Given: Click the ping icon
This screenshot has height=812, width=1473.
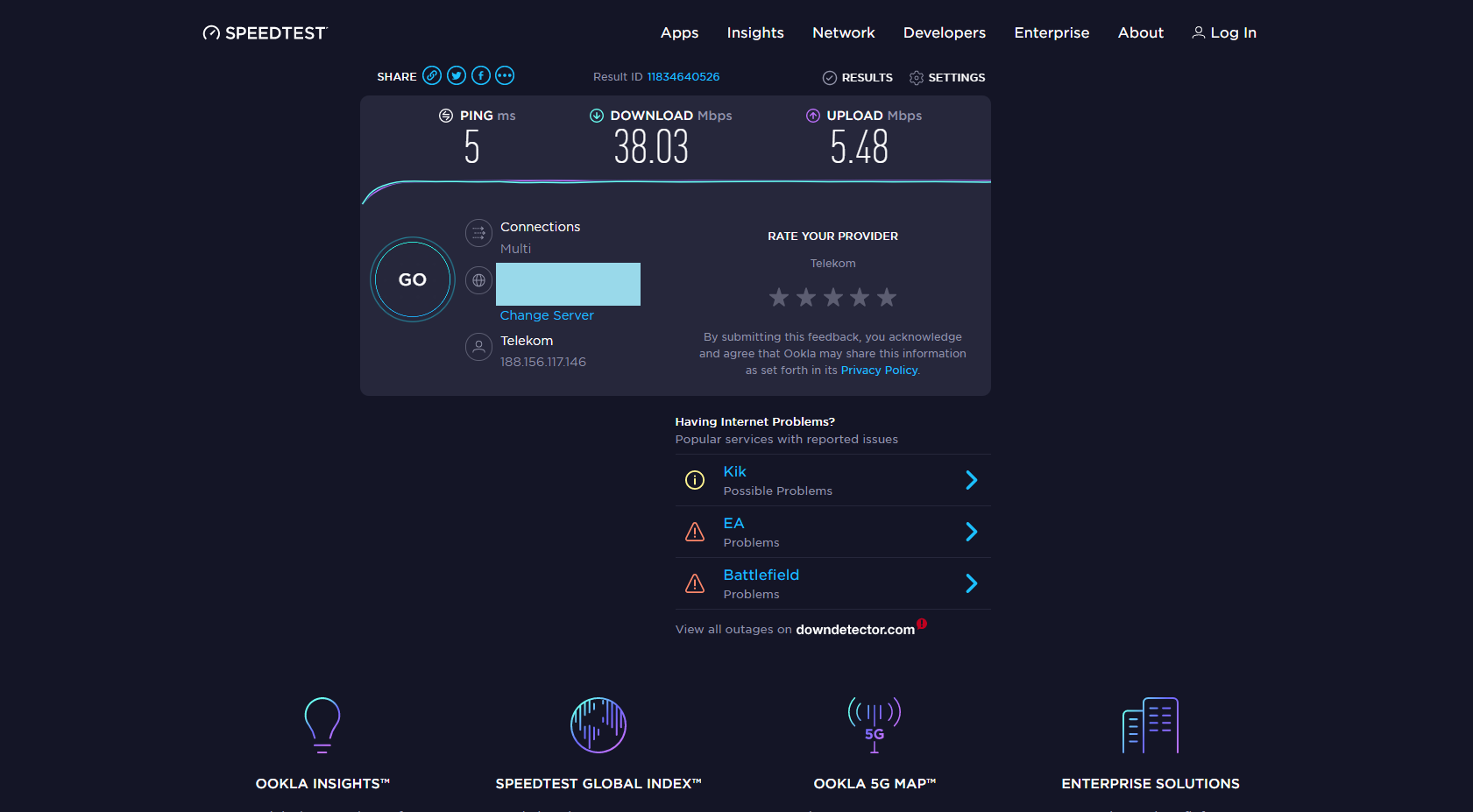Looking at the screenshot, I should click(446, 116).
